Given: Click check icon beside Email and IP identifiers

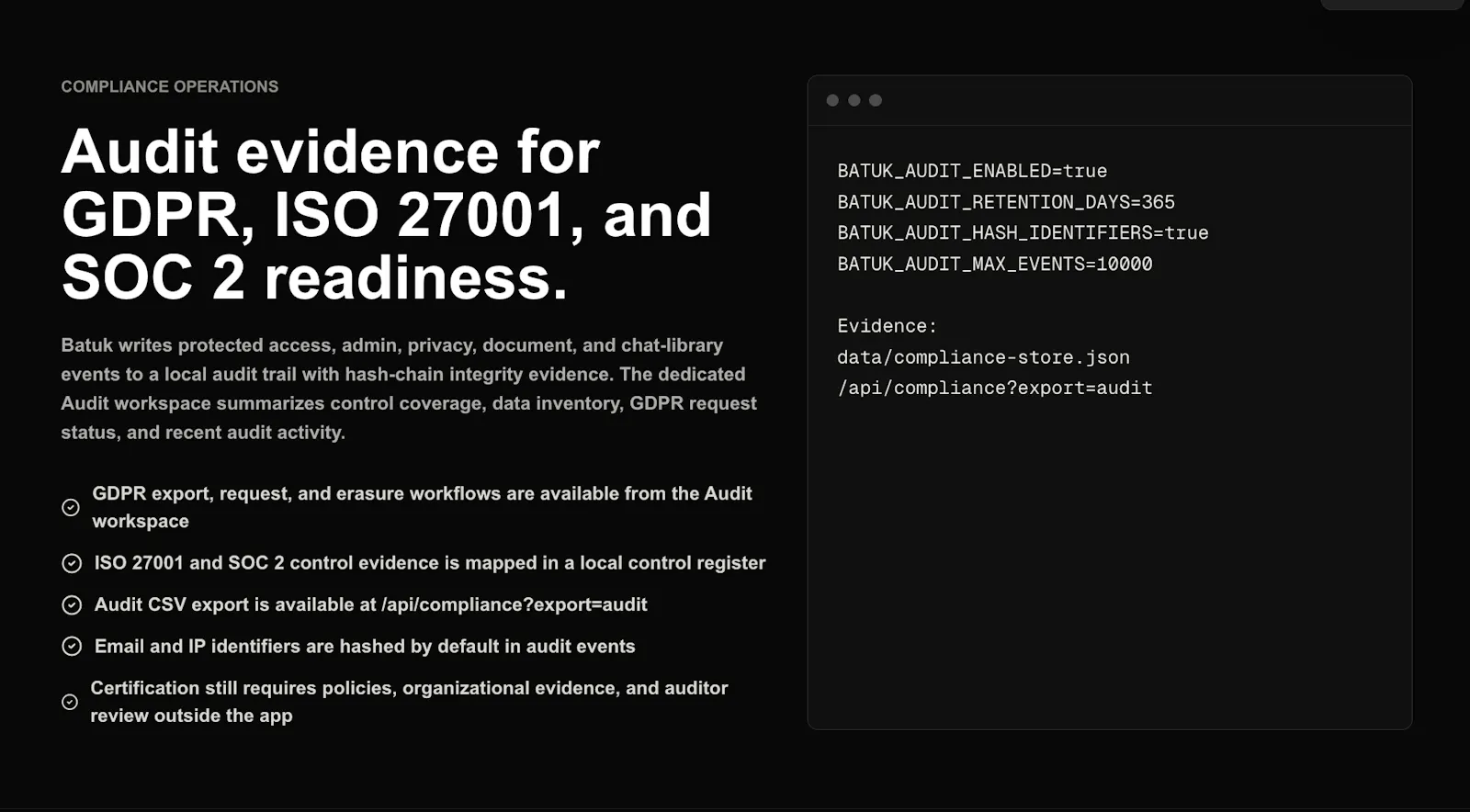Looking at the screenshot, I should point(72,647).
